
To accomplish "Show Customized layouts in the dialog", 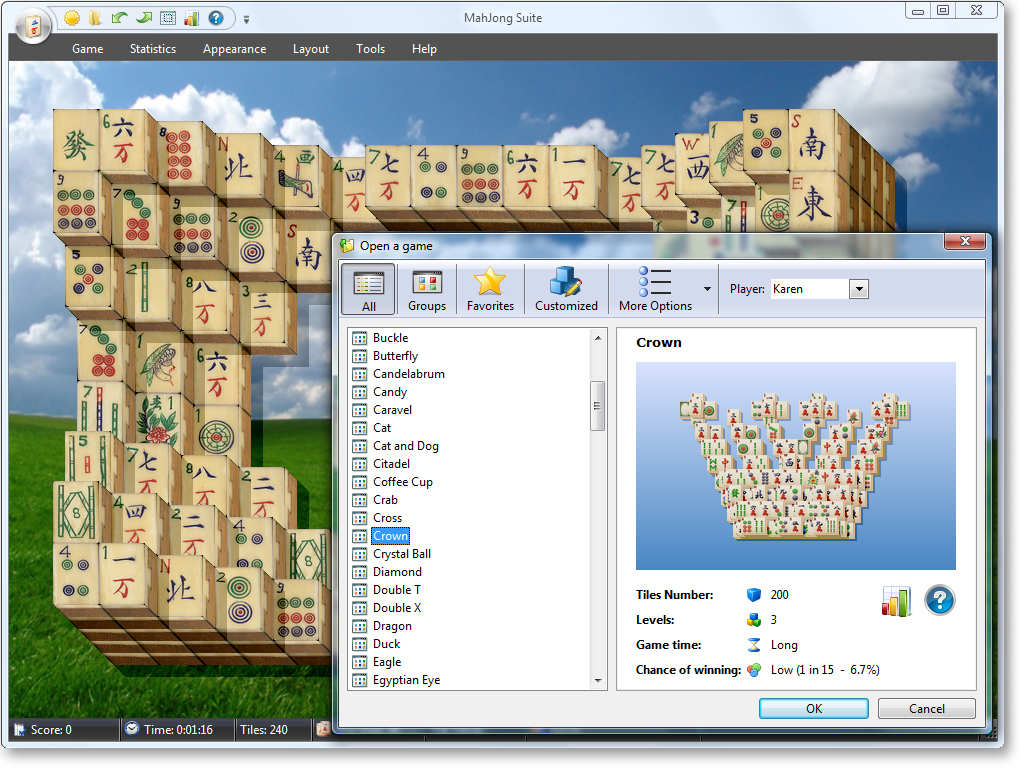I will coord(566,289).
